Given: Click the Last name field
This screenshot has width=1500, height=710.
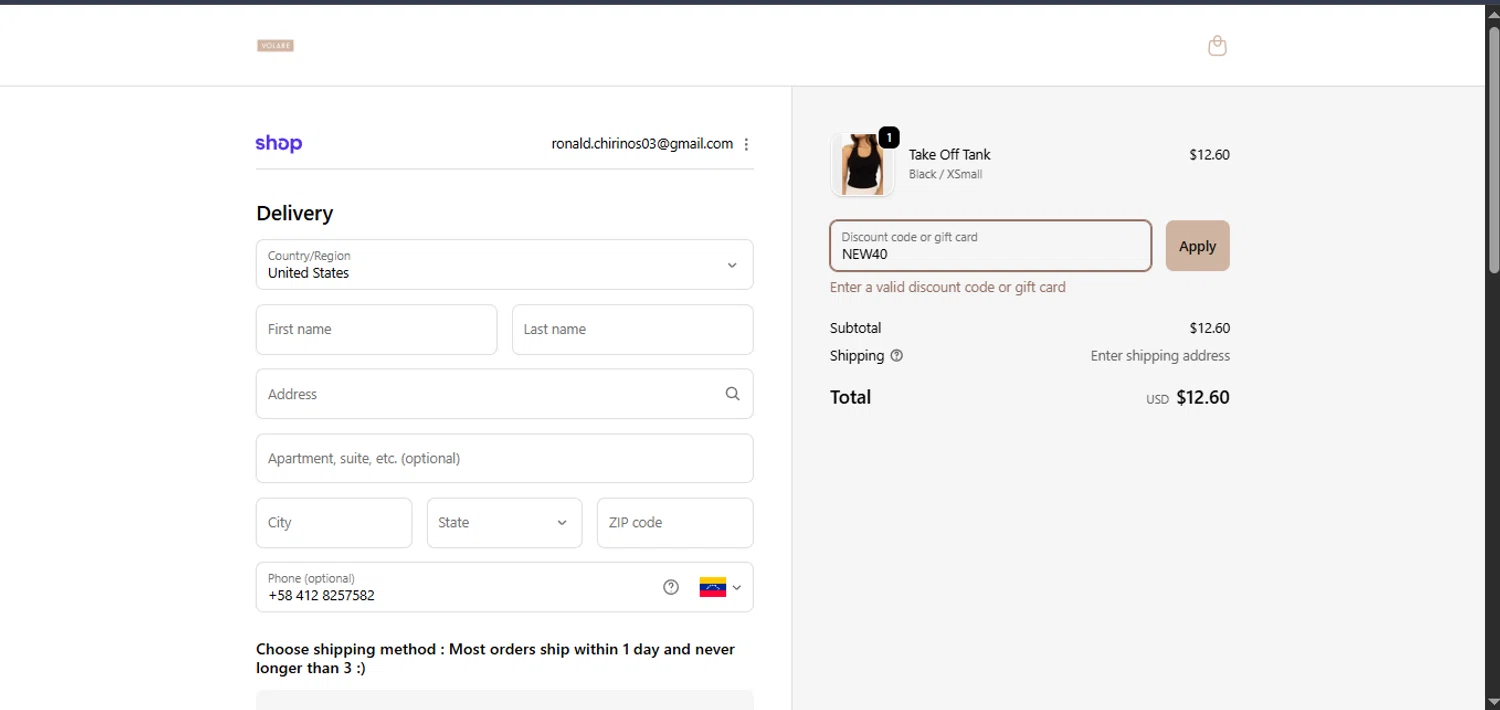Looking at the screenshot, I should 632,329.
